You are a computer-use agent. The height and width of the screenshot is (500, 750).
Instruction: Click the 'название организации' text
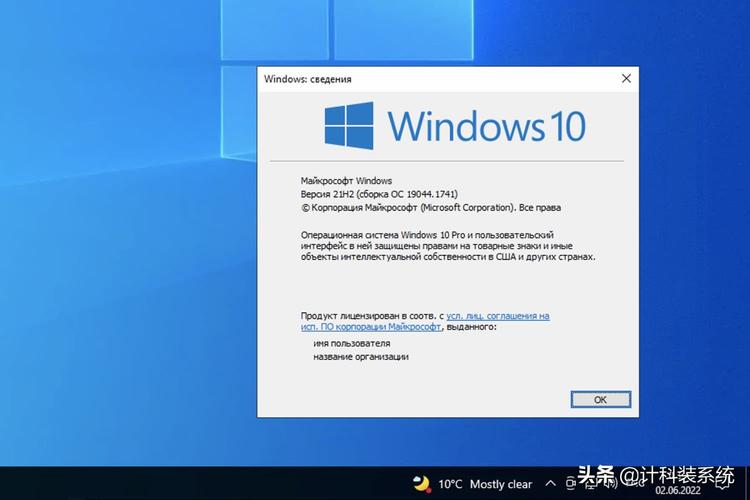pyautogui.click(x=361, y=357)
